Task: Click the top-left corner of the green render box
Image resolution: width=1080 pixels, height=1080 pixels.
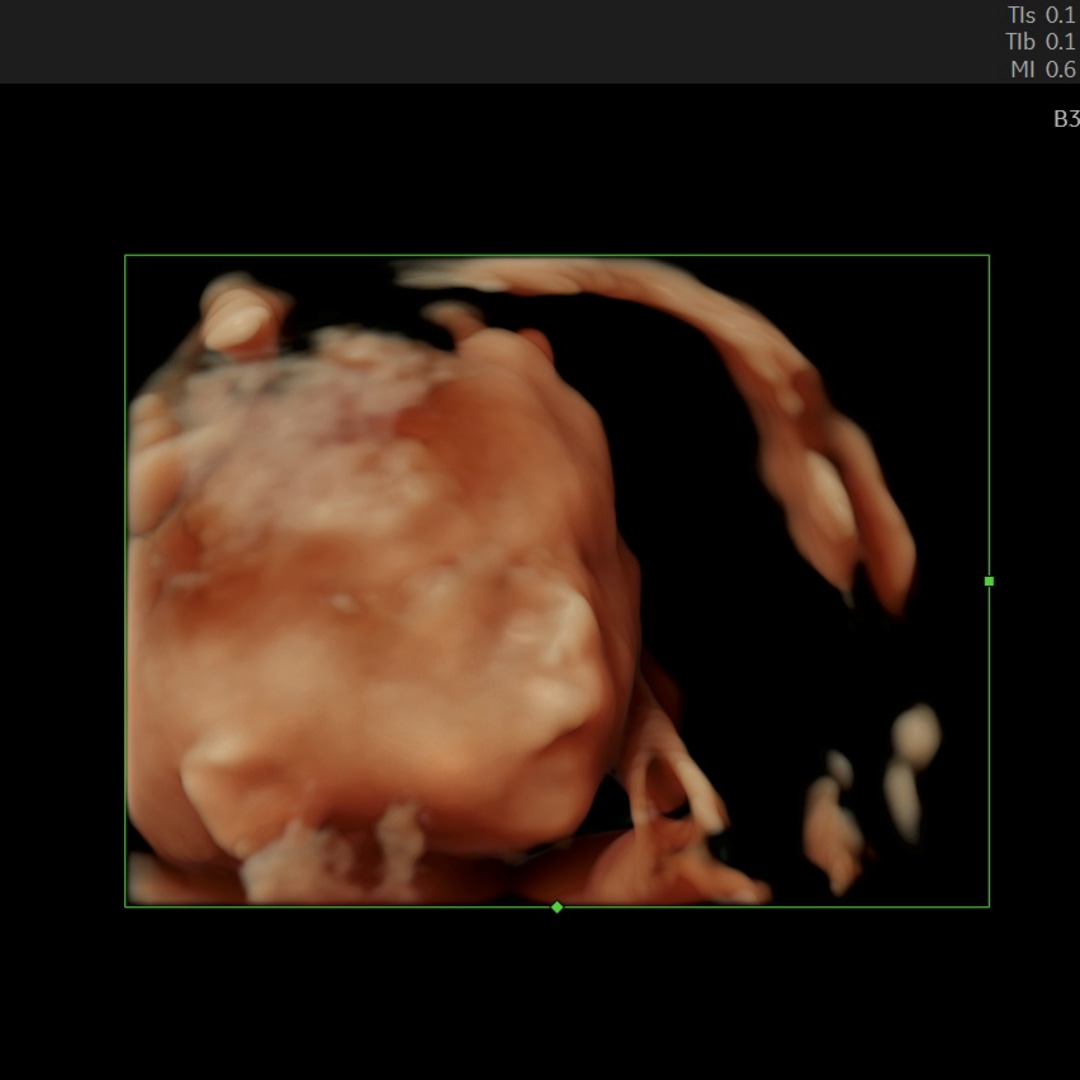Action: (x=125, y=256)
